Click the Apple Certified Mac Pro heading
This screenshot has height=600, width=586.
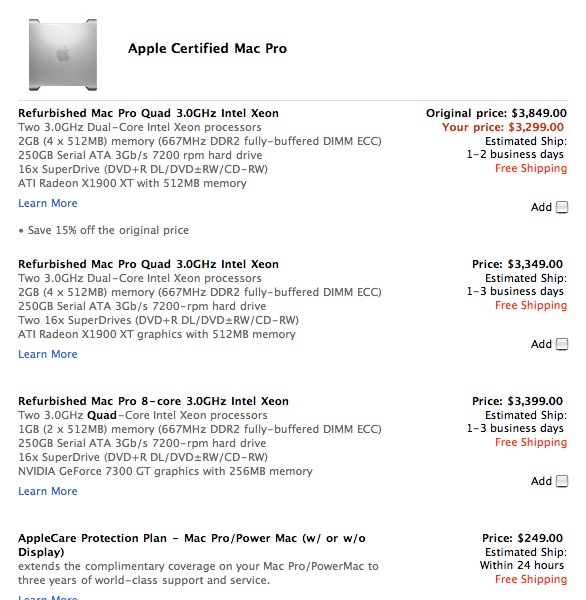click(x=207, y=49)
